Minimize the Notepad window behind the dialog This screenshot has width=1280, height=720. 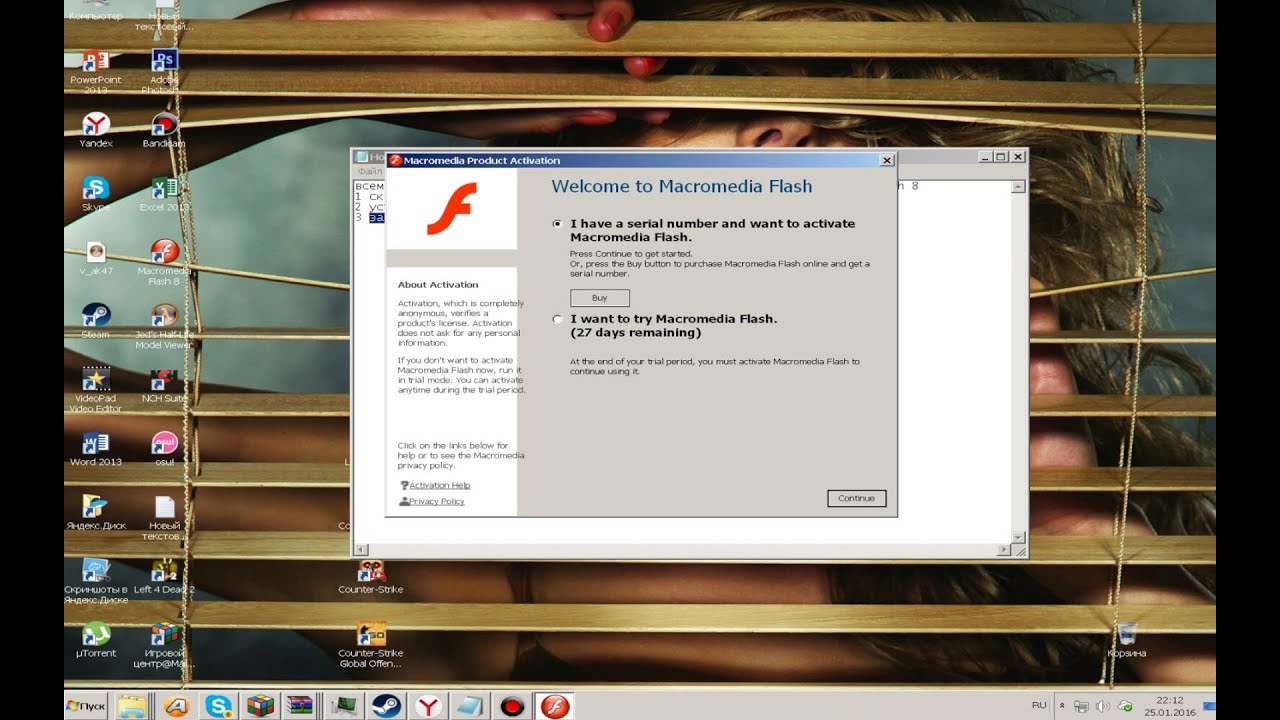click(985, 157)
